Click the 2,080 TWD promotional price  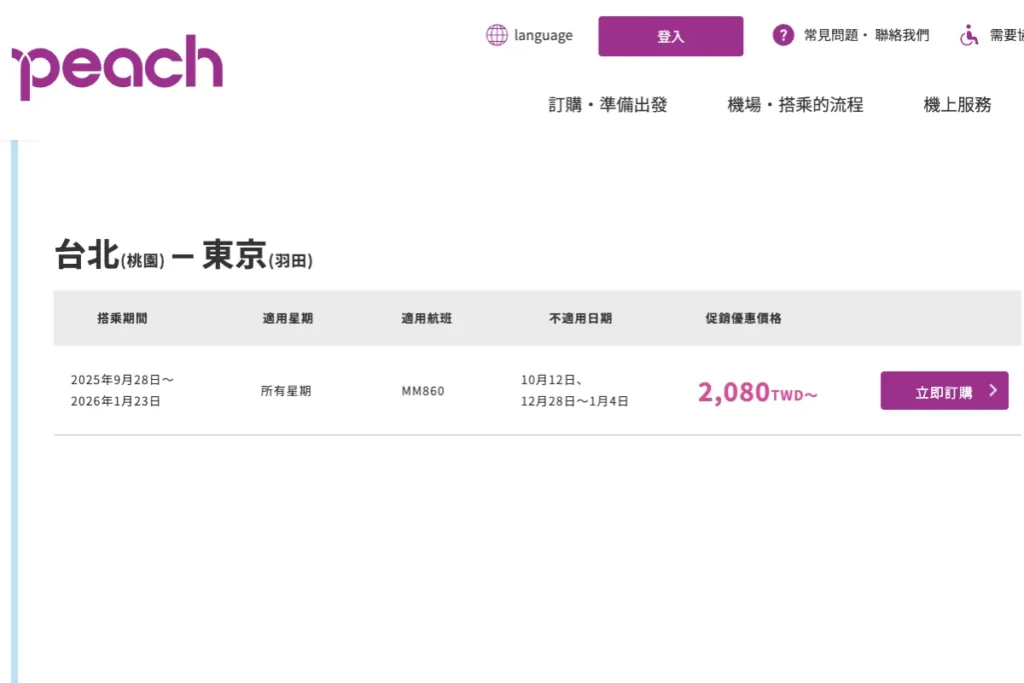click(x=758, y=392)
